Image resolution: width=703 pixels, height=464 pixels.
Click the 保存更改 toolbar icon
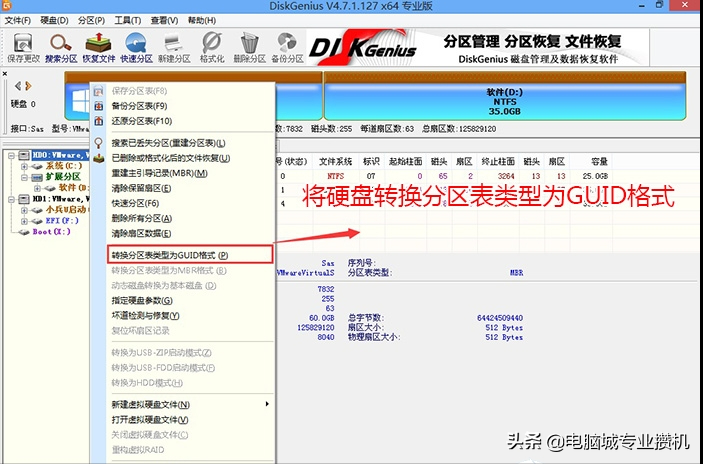coord(23,48)
